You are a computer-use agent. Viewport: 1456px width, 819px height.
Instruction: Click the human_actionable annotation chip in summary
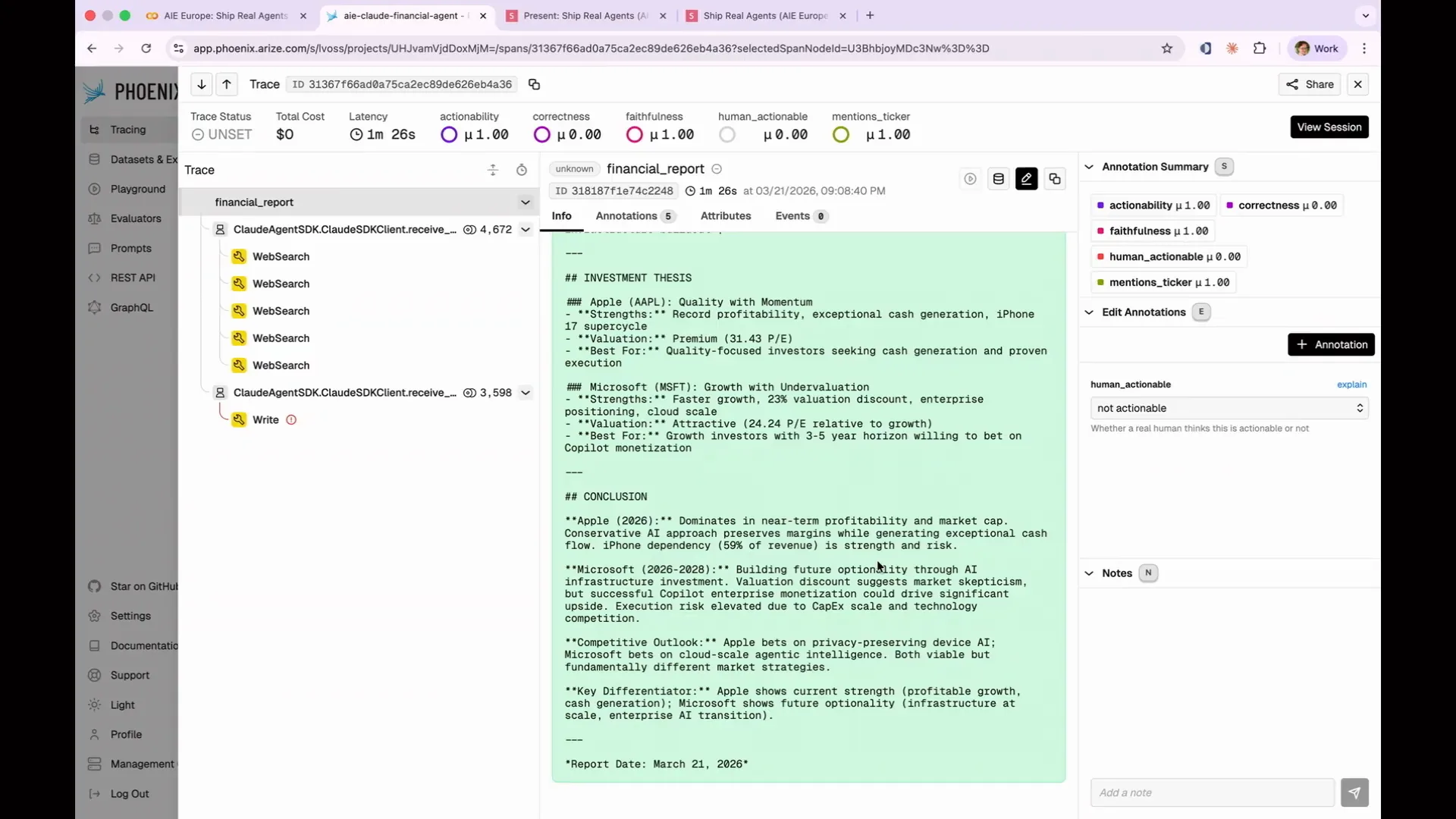pos(1169,257)
